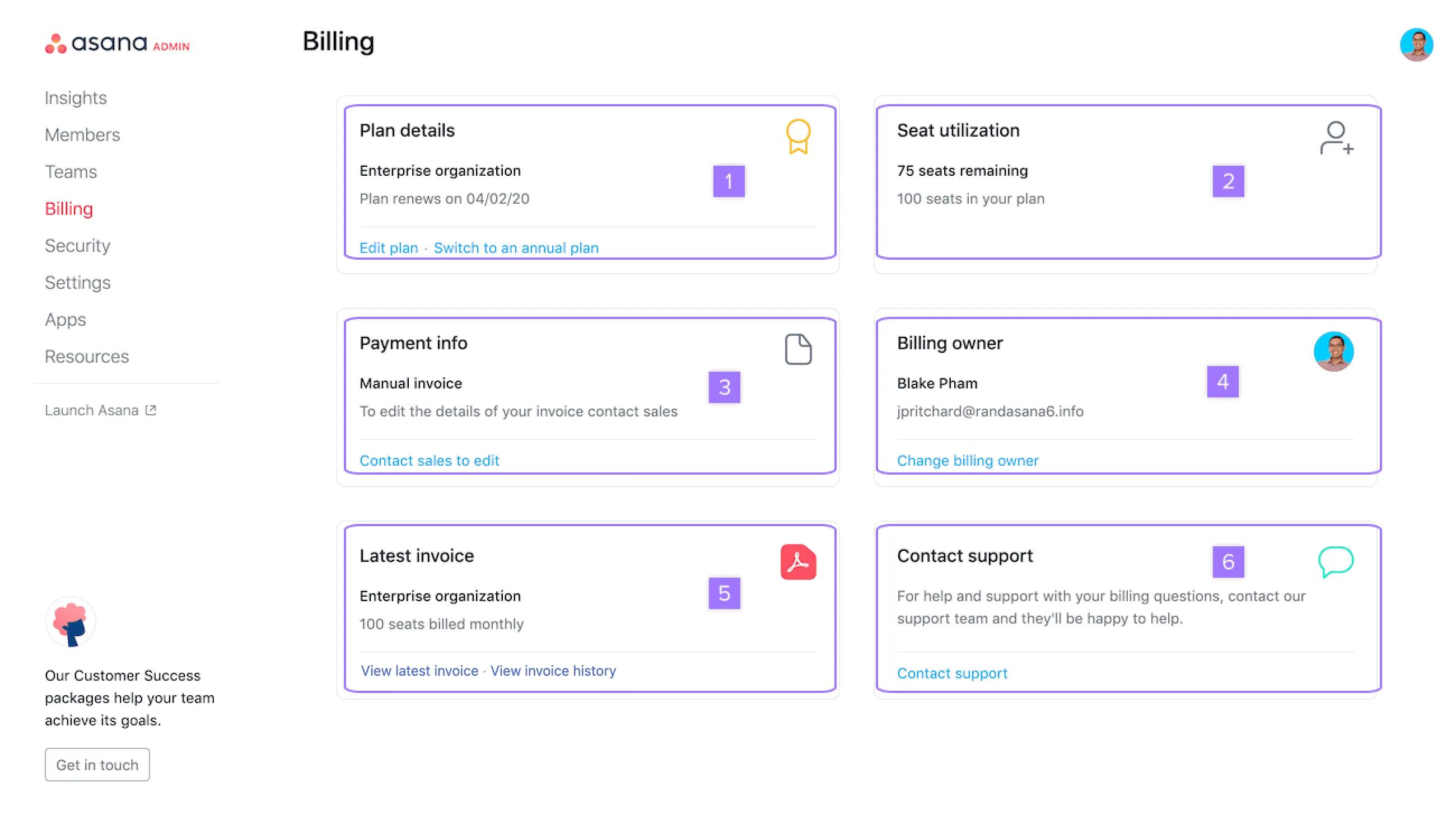Open the Security section
This screenshot has width=1456, height=815.
[x=77, y=245]
